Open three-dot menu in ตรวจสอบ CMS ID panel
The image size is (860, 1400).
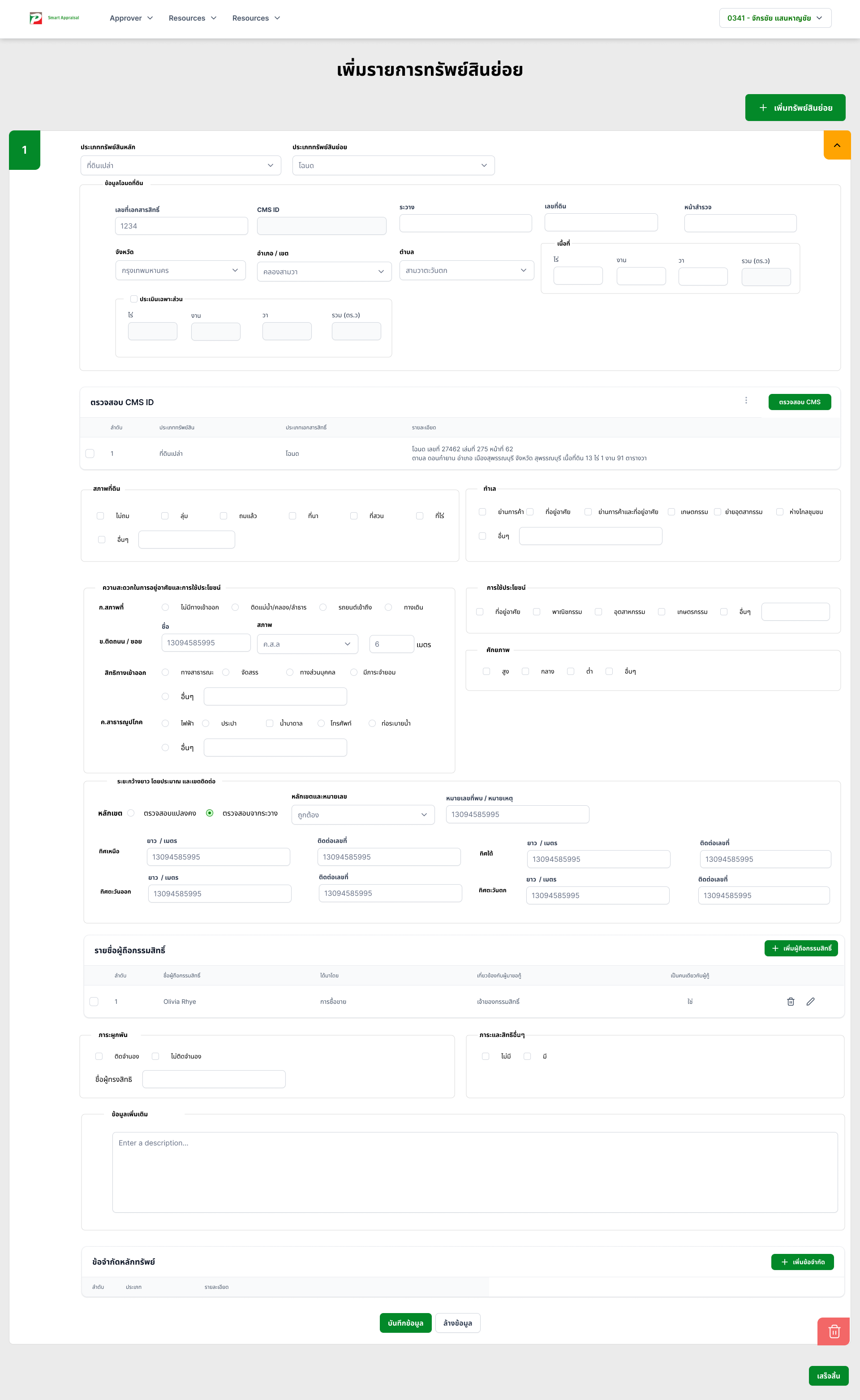pyautogui.click(x=746, y=401)
